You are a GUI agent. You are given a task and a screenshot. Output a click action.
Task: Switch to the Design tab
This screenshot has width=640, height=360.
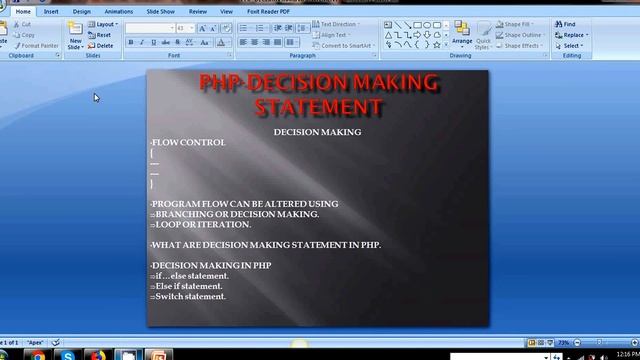[82, 12]
